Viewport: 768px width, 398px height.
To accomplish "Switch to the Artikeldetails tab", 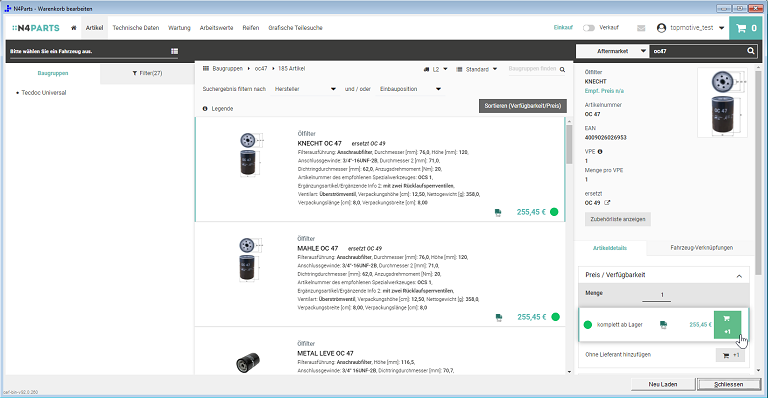I will [610, 248].
